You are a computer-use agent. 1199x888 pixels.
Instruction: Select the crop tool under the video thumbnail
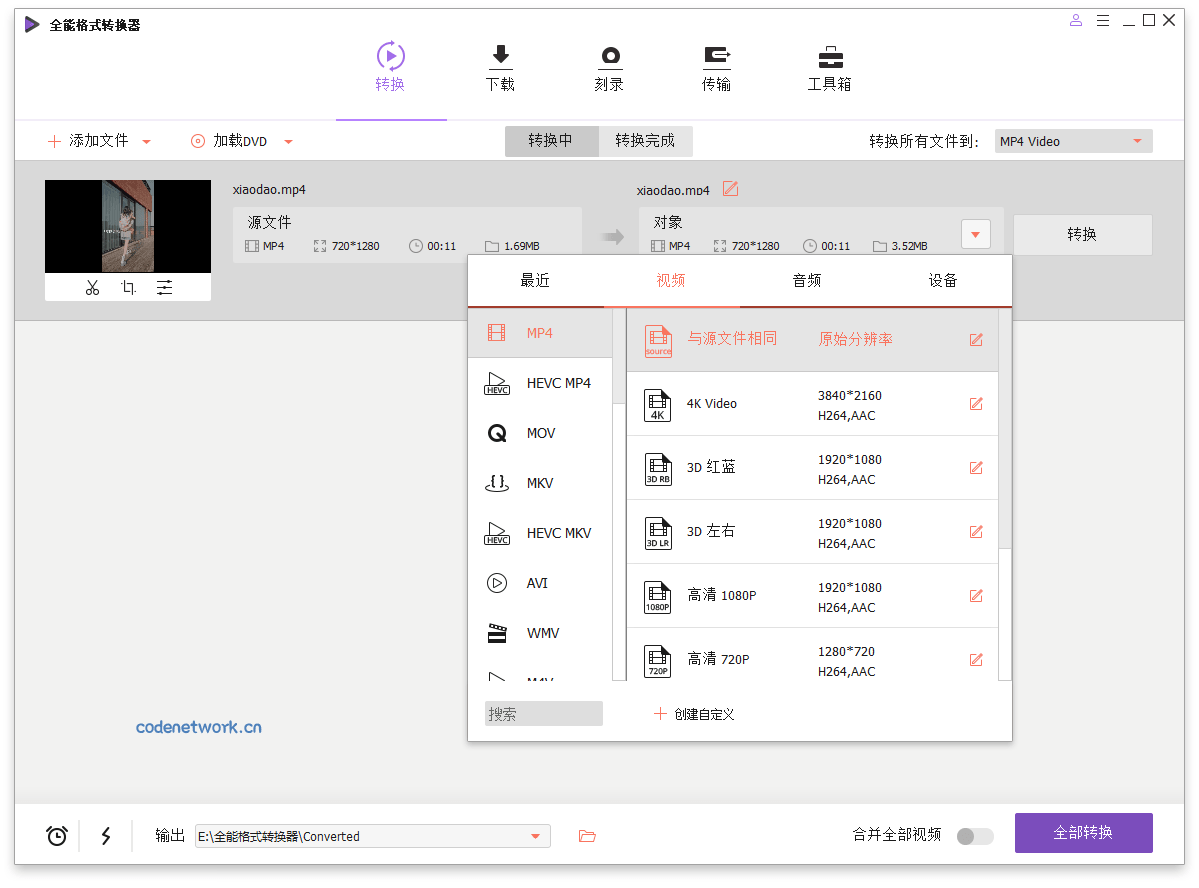tap(127, 286)
